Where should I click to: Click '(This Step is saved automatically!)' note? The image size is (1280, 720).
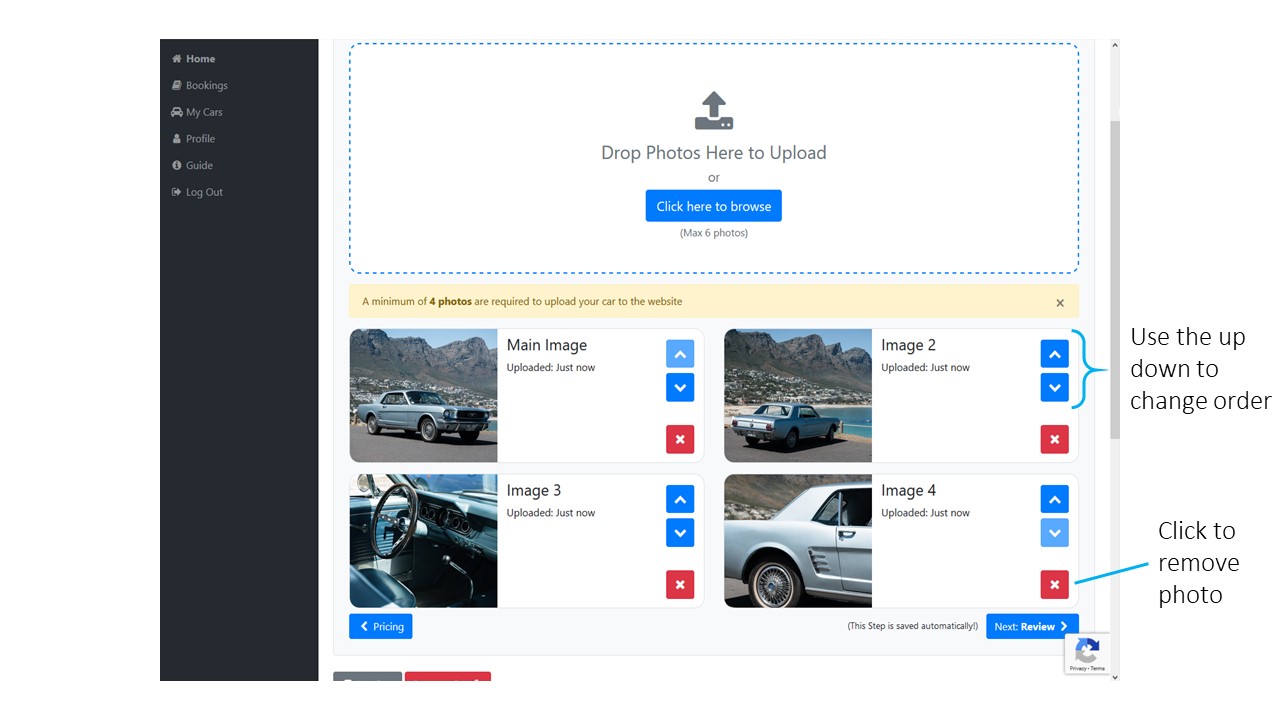[x=913, y=626]
